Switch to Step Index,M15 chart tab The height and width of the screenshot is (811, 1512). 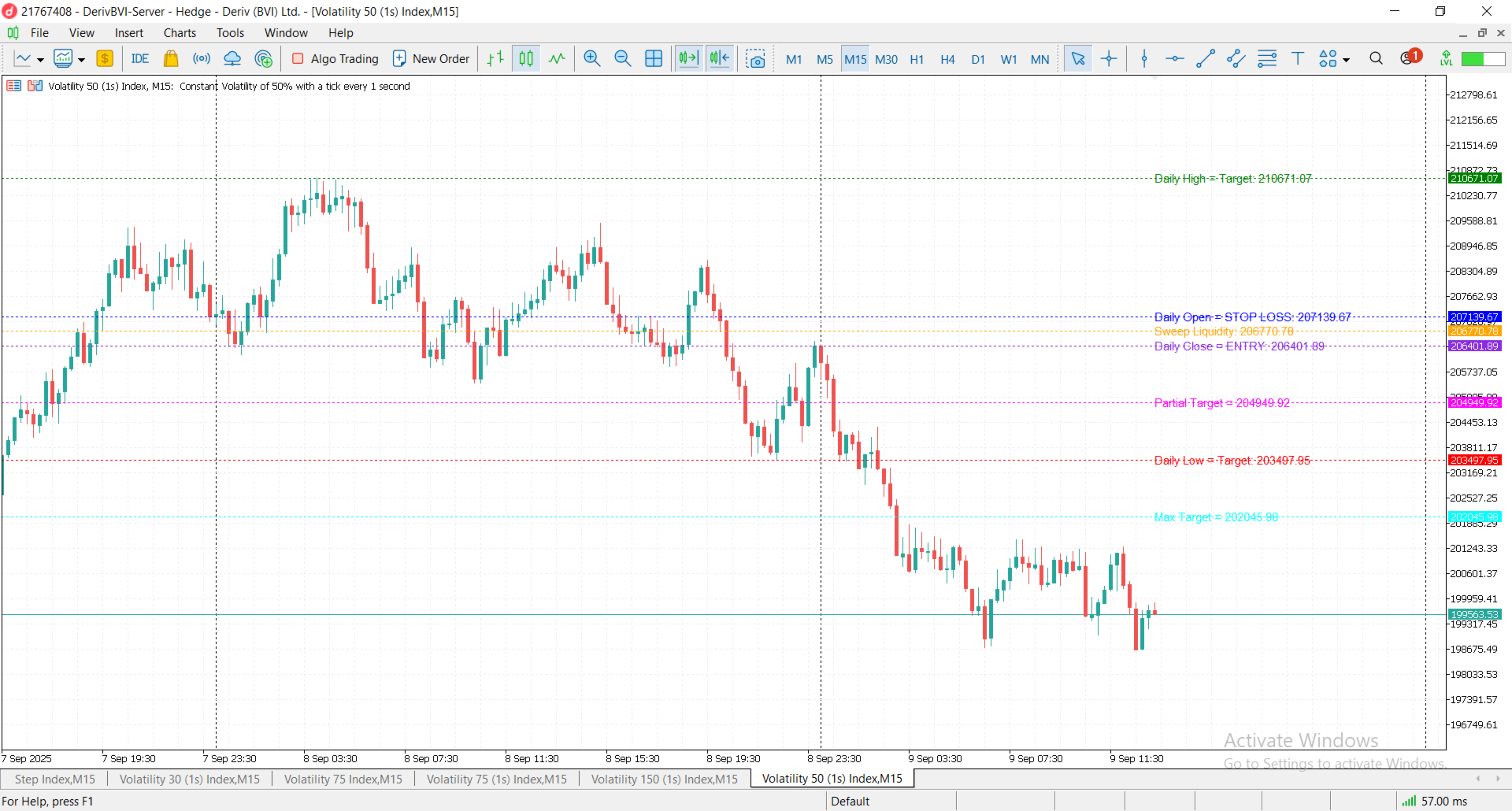[x=55, y=780]
